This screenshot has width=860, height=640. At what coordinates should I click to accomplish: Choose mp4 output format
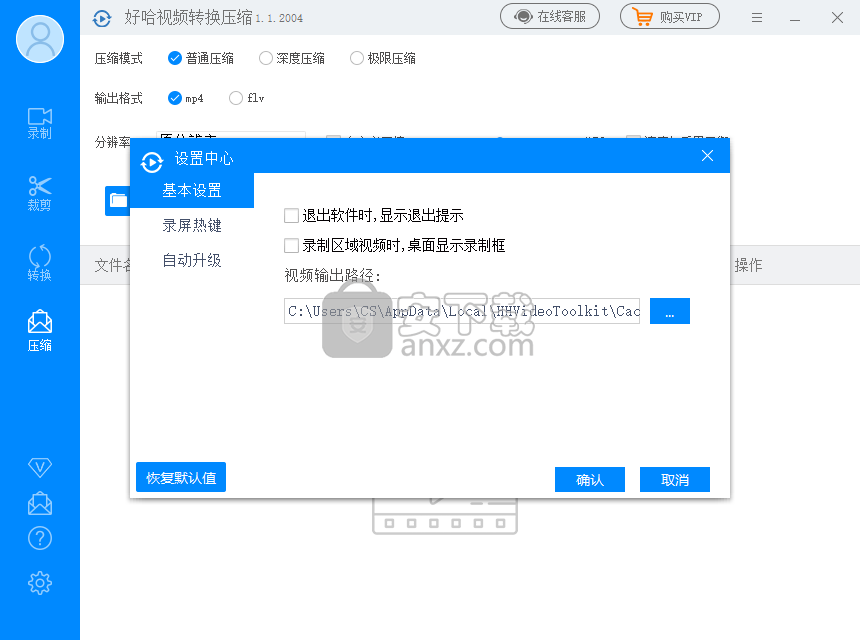pyautogui.click(x=185, y=98)
